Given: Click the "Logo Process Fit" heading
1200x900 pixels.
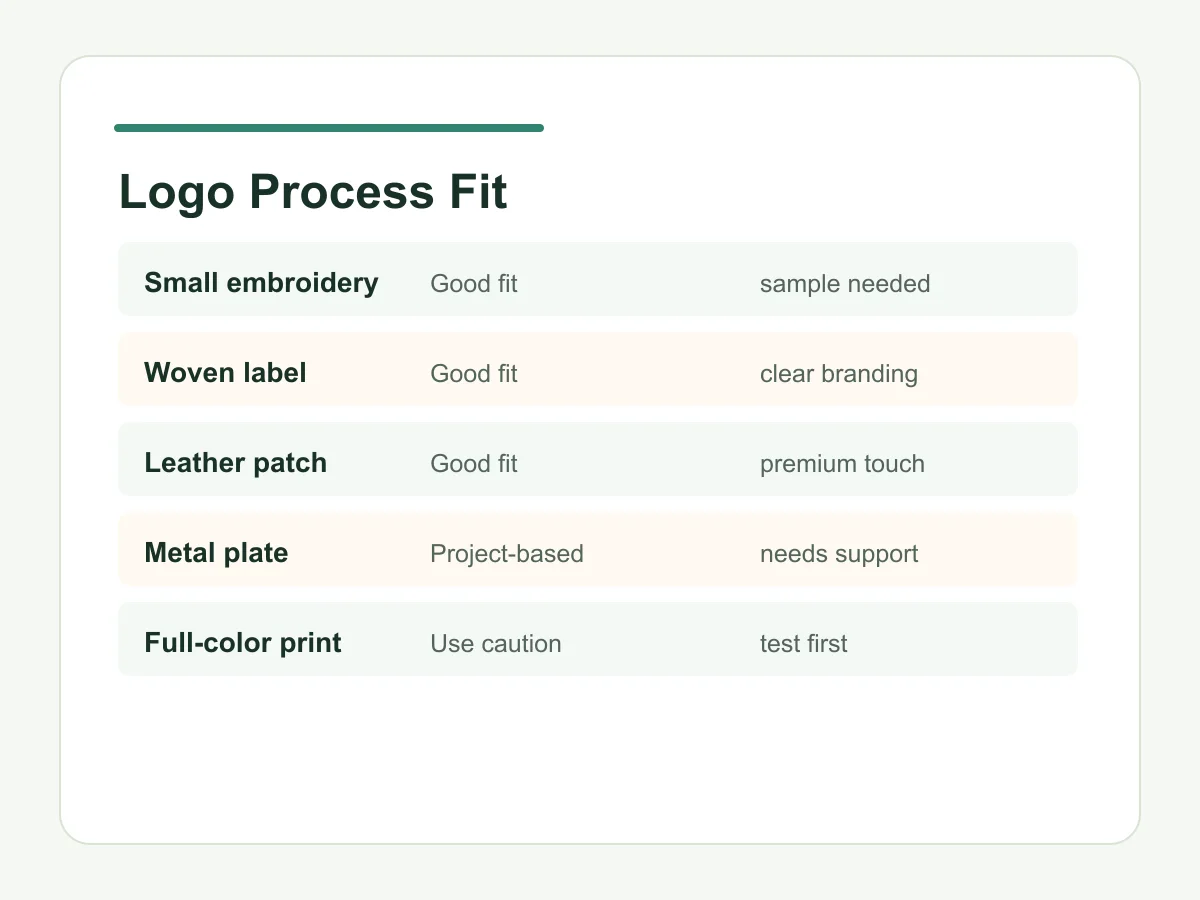Looking at the screenshot, I should click(x=313, y=192).
